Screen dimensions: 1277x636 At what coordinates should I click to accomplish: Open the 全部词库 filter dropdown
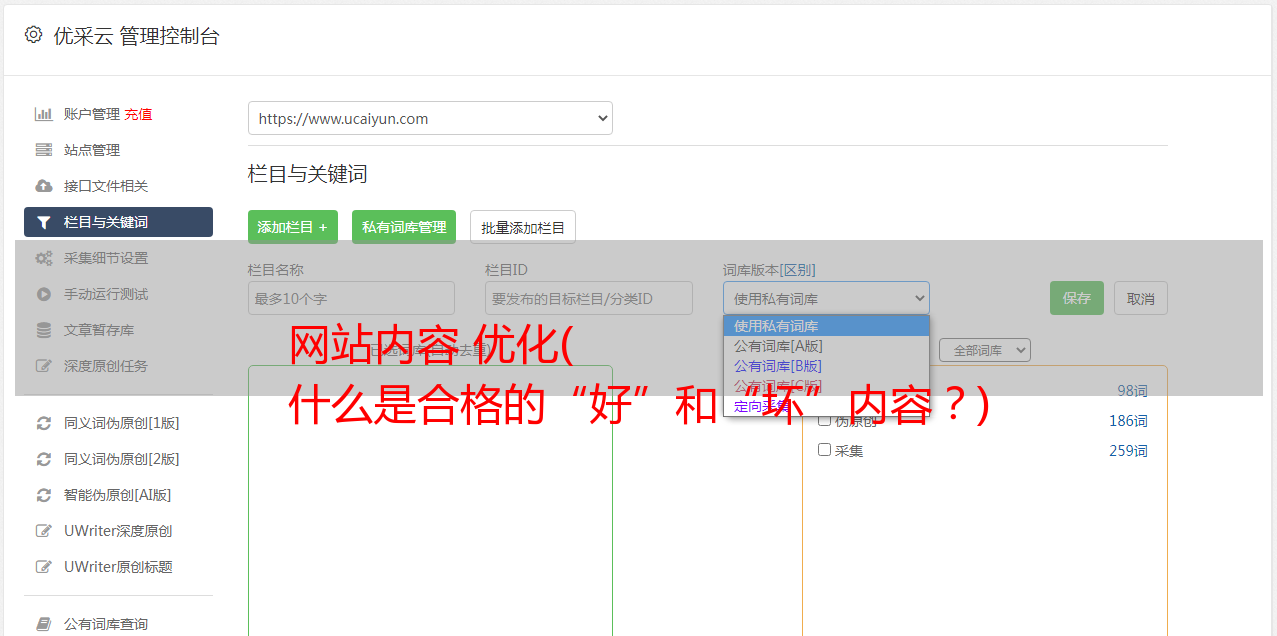point(985,350)
